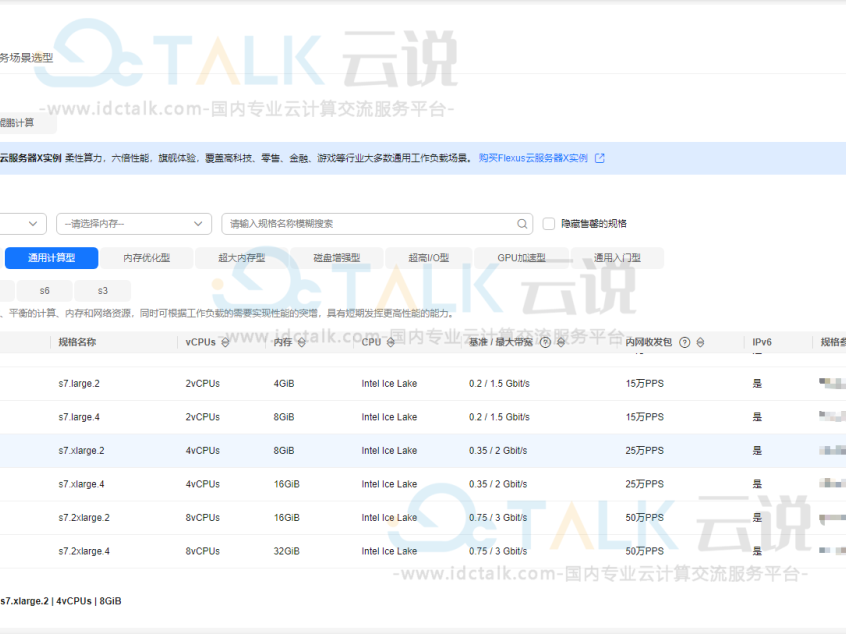Click IPv6 column header
Viewport: 846px width, 634px height.
762,342
